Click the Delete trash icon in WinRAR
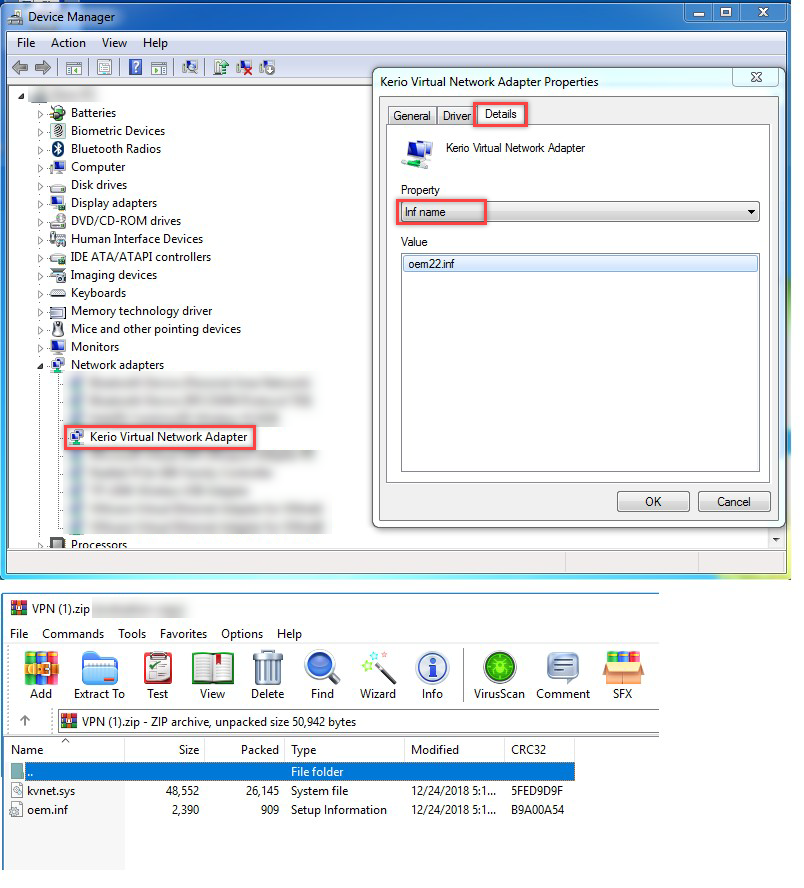804x888 pixels. 267,675
